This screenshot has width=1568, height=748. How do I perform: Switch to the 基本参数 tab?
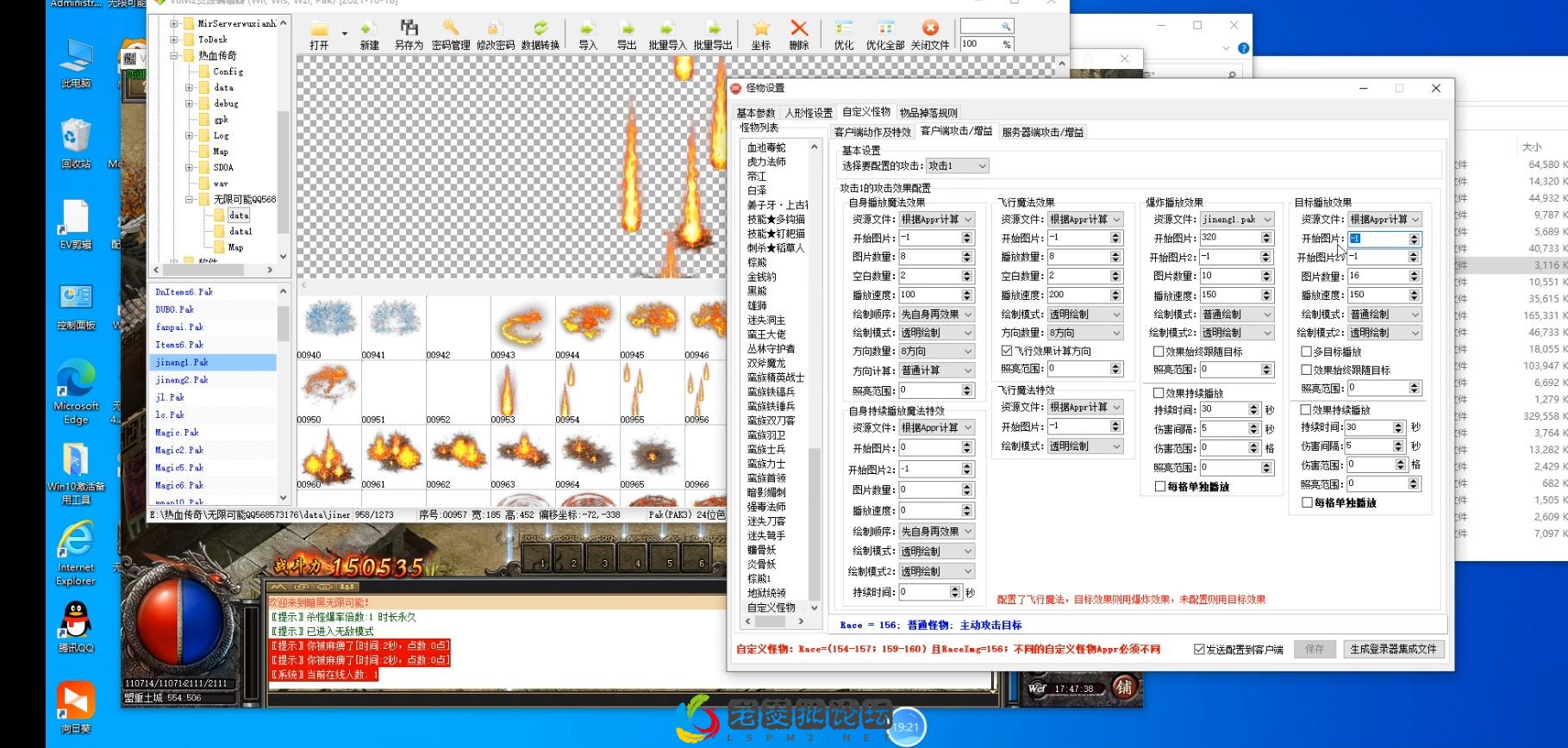click(x=755, y=113)
